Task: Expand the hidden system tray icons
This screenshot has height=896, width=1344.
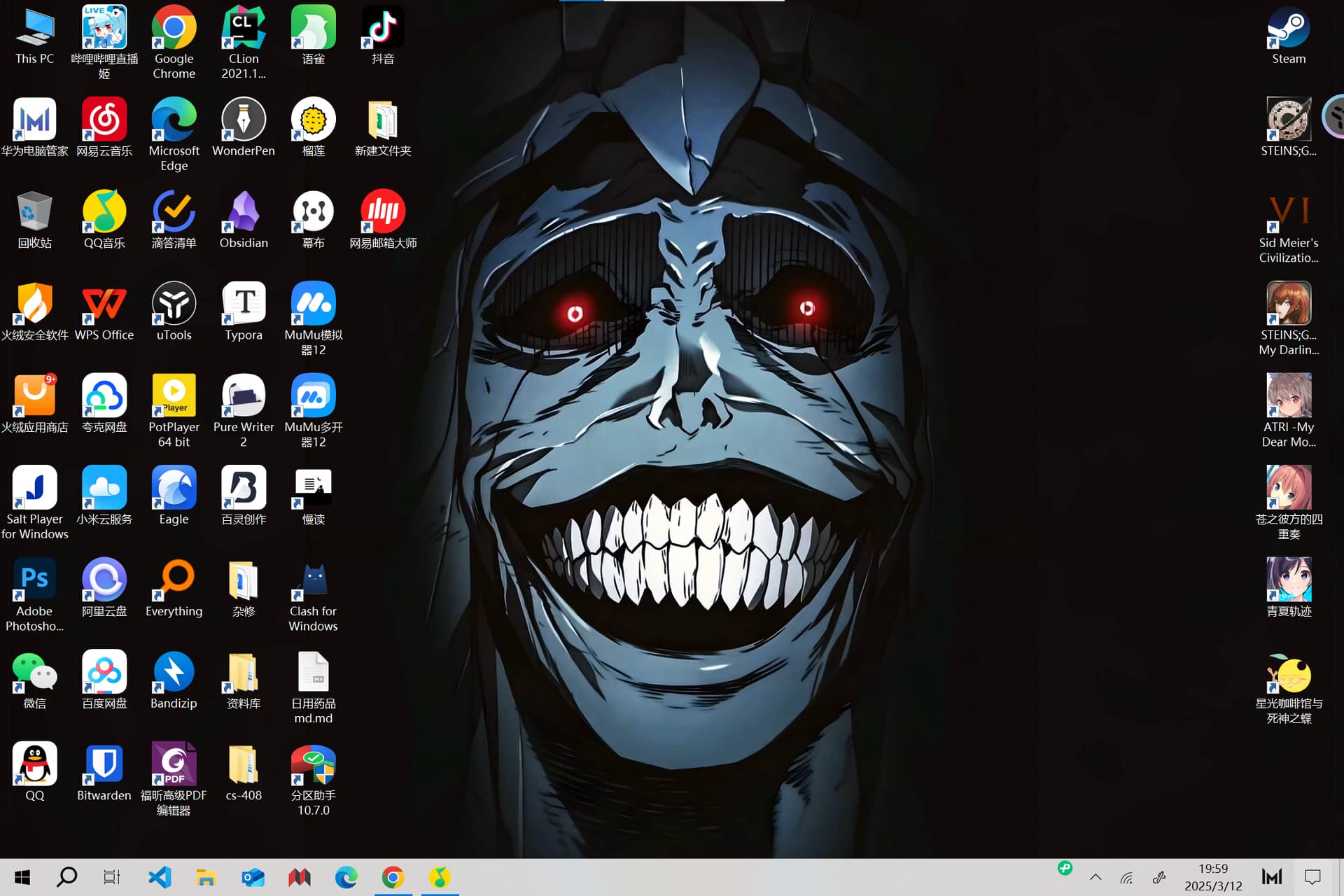Action: pyautogui.click(x=1095, y=877)
